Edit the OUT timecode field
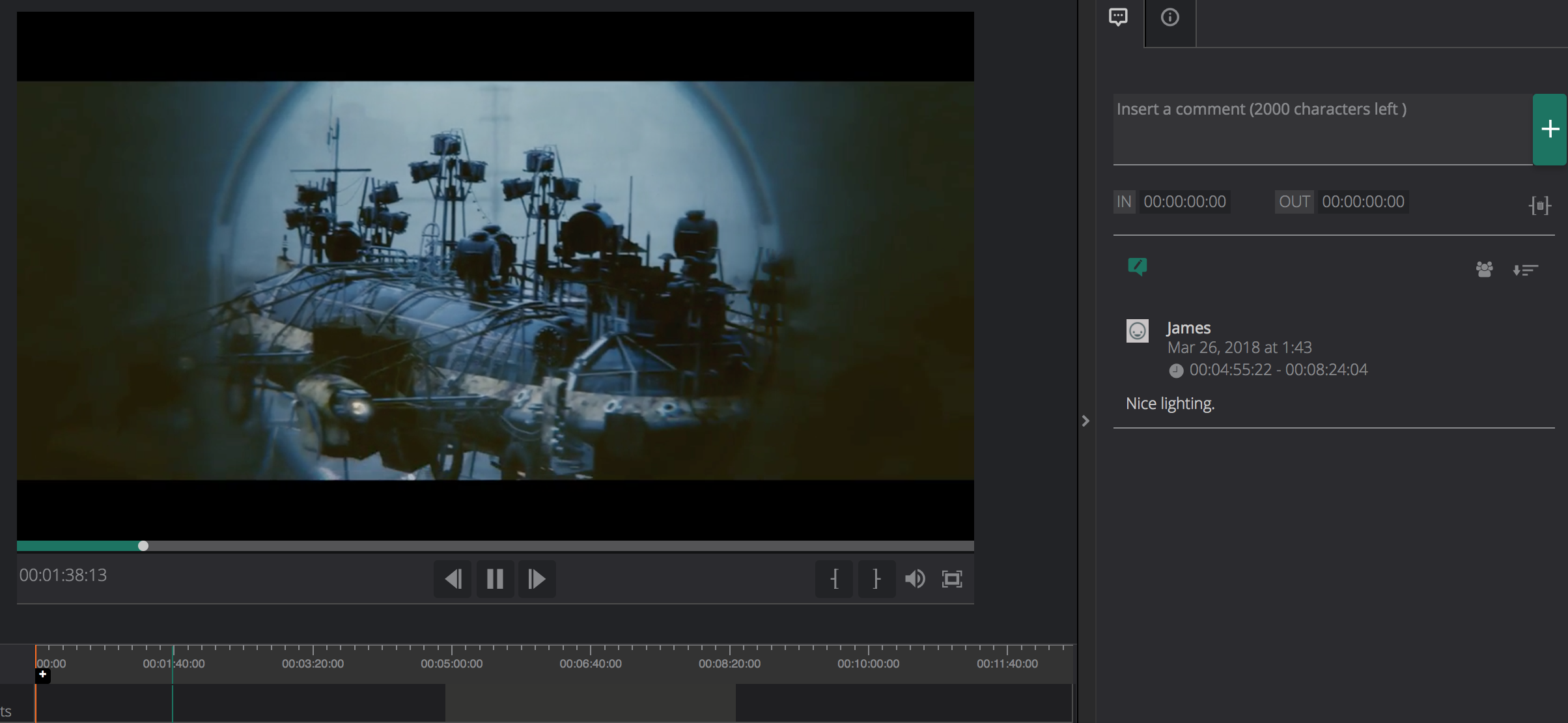The width and height of the screenshot is (1568, 723). coord(1363,202)
